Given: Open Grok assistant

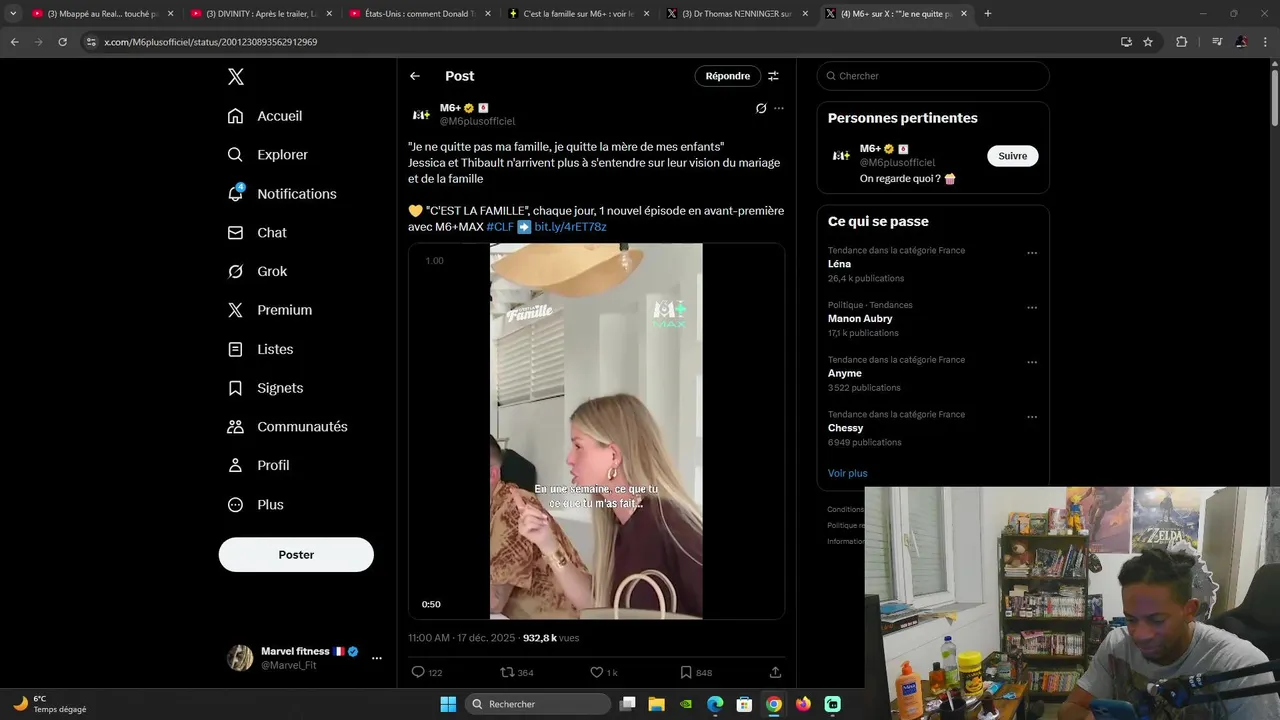Looking at the screenshot, I should click(257, 272).
